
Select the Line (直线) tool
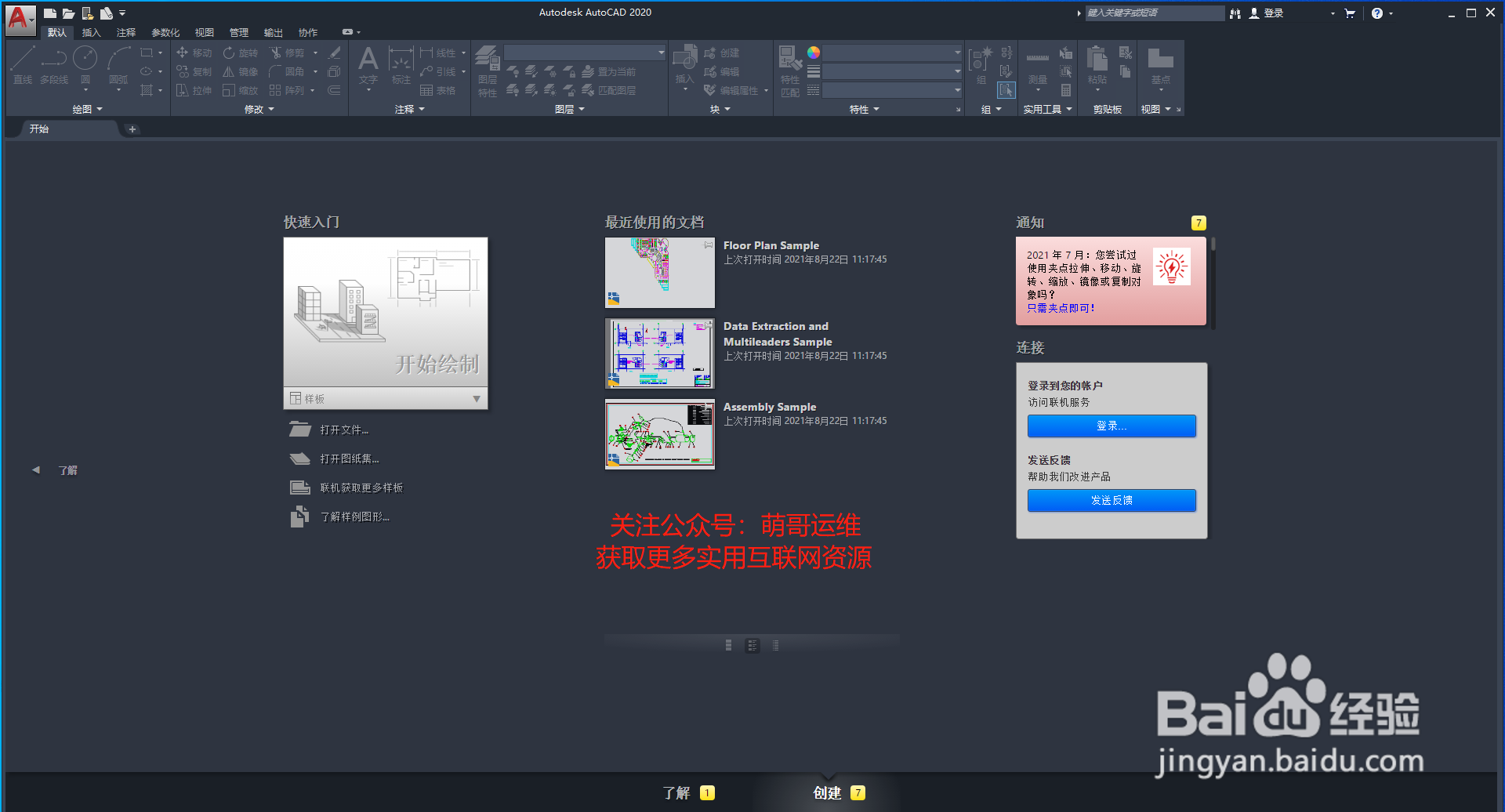[23, 64]
